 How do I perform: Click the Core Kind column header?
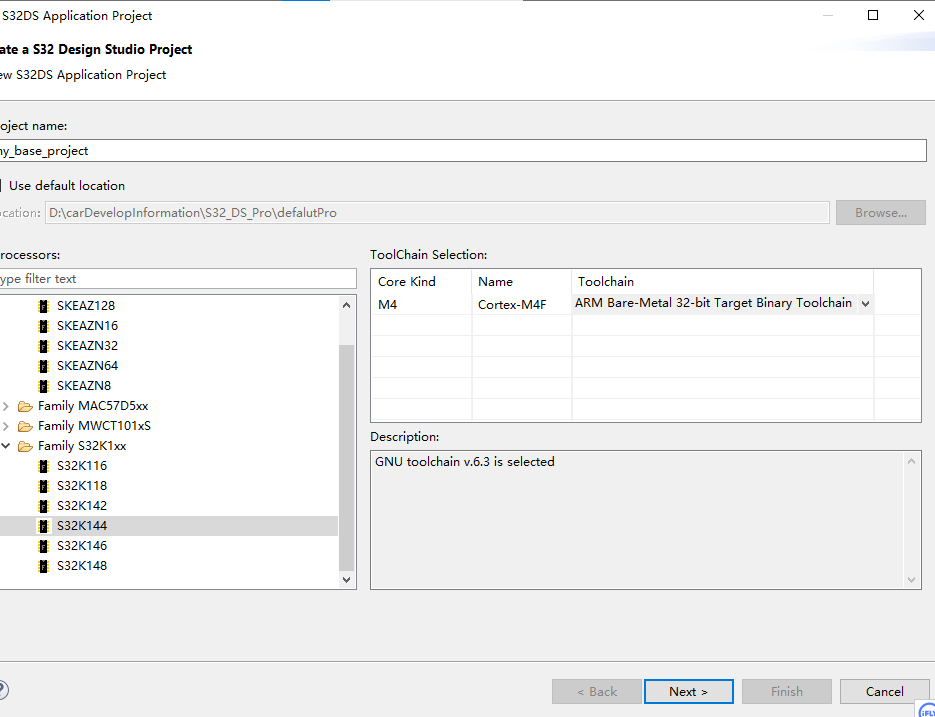coord(422,282)
